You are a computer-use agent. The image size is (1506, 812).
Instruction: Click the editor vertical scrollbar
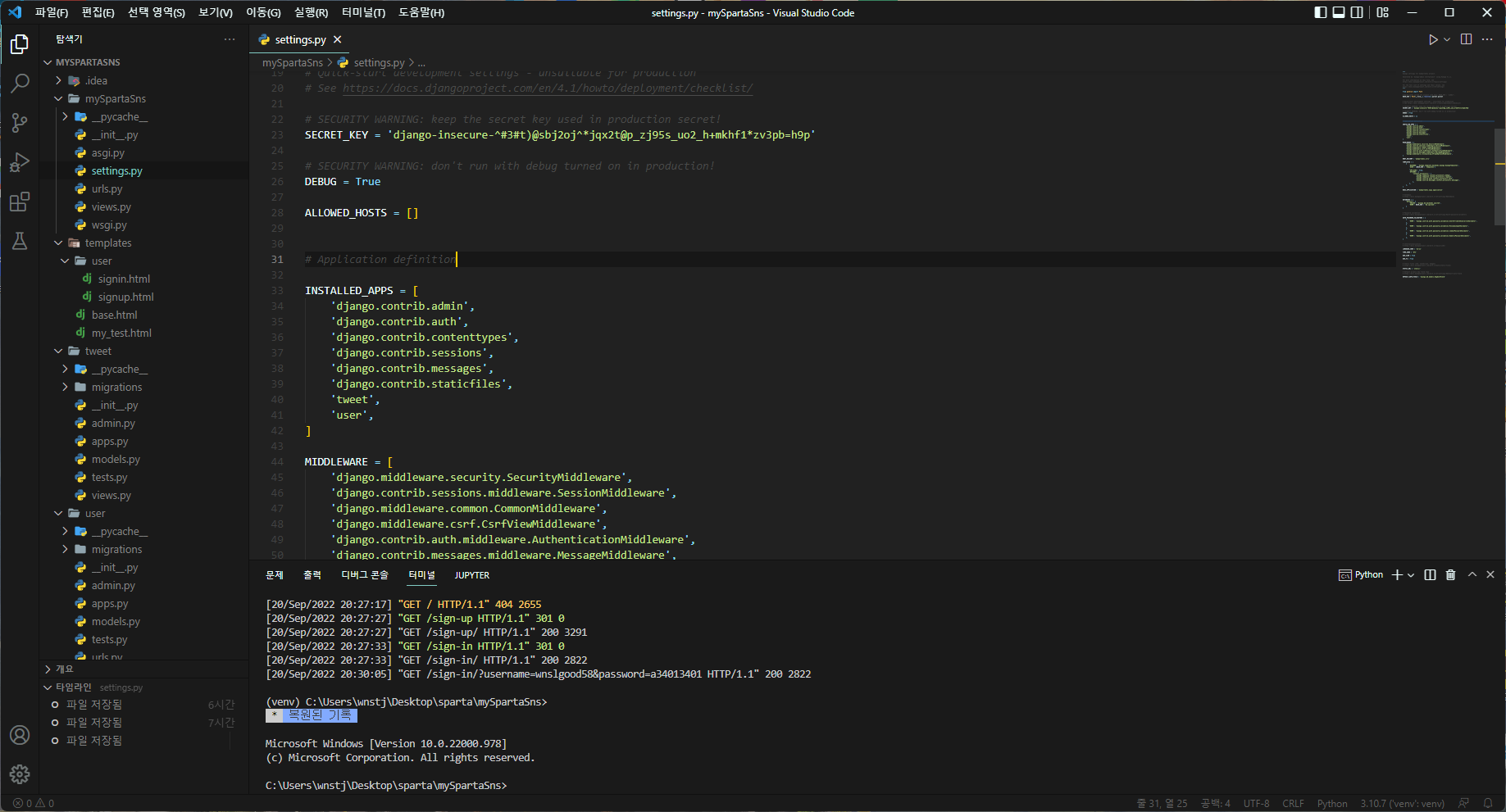(1499, 176)
